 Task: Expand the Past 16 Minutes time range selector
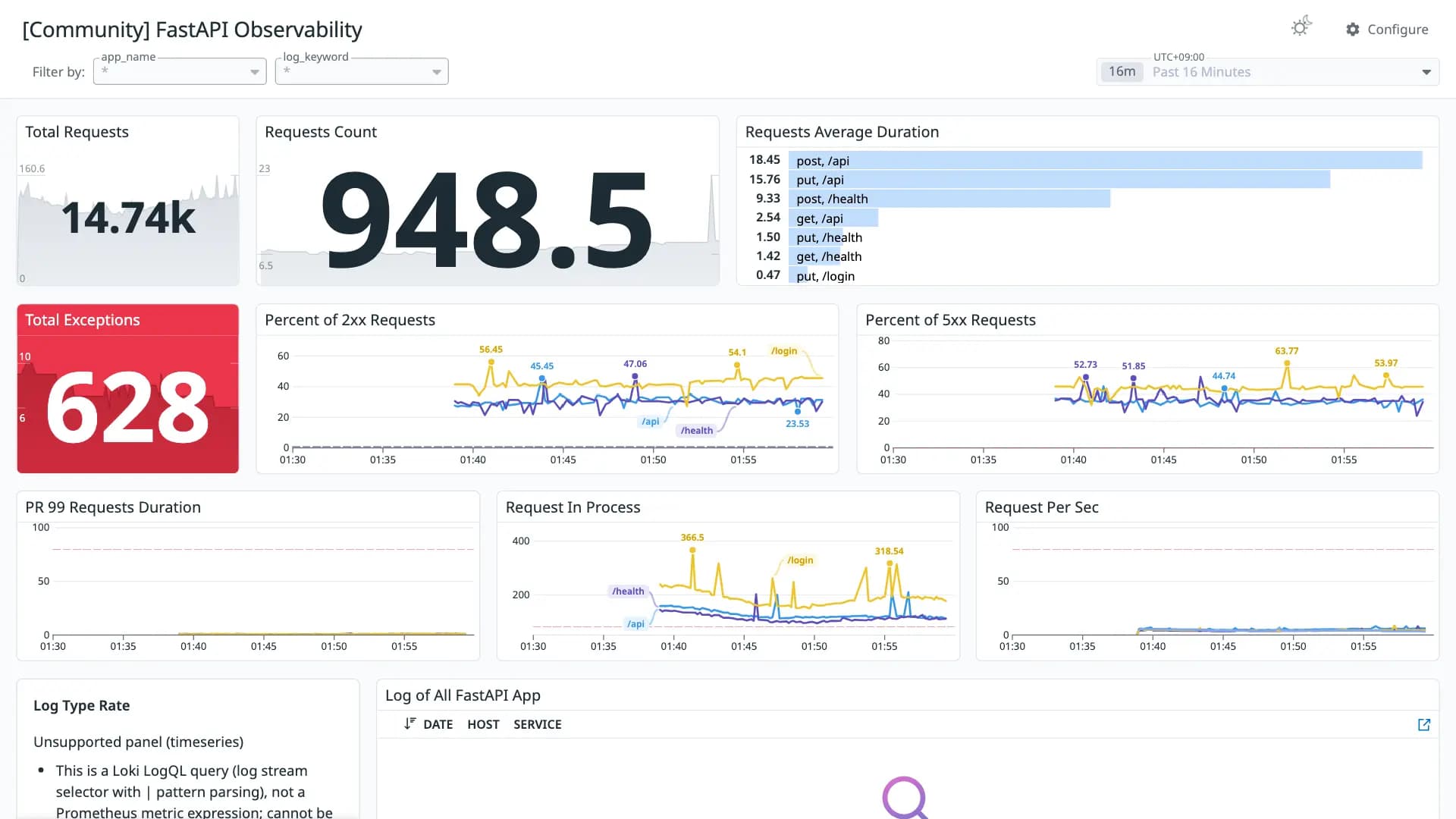(1268, 72)
